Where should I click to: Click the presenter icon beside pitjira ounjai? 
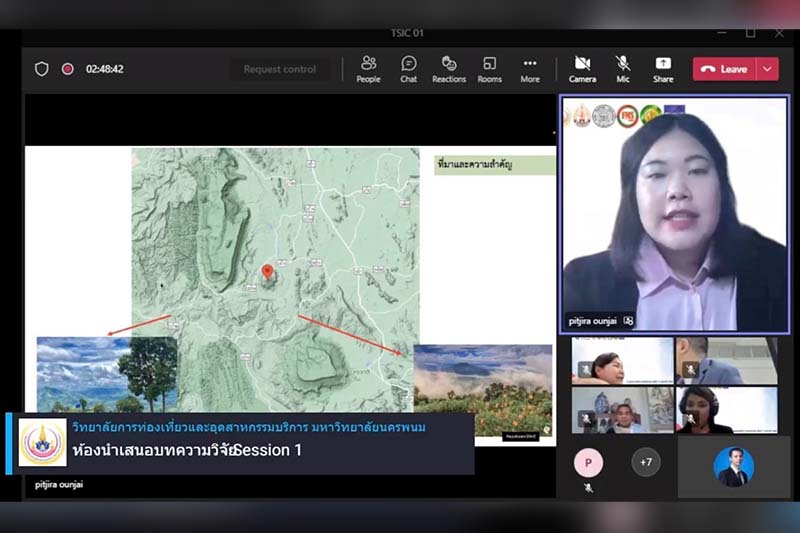pyautogui.click(x=628, y=320)
